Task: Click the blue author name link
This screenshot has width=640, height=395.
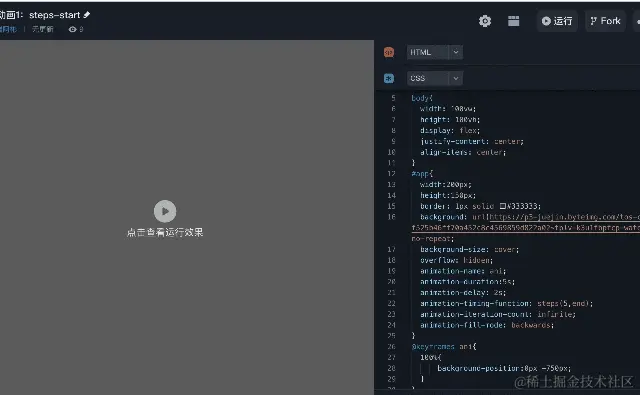Action: pyautogui.click(x=8, y=29)
